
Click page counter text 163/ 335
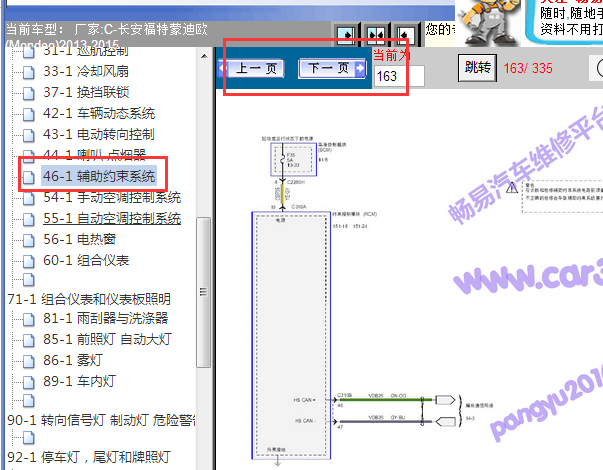tap(528, 68)
